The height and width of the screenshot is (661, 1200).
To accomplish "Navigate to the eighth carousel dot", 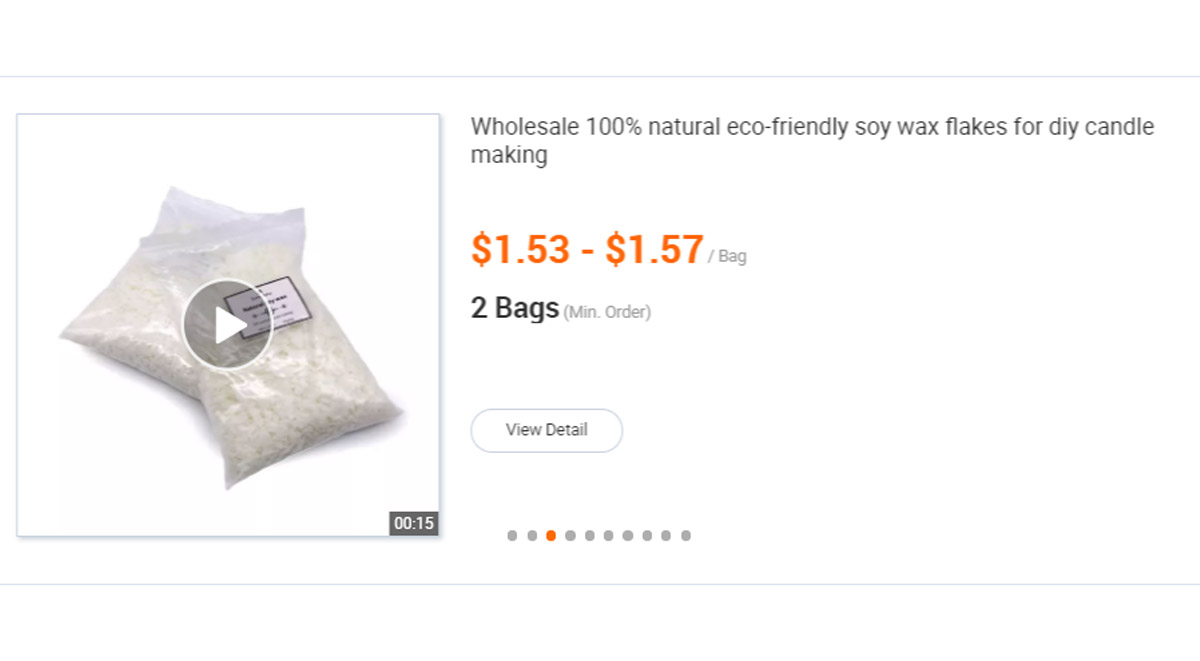I will tap(647, 536).
